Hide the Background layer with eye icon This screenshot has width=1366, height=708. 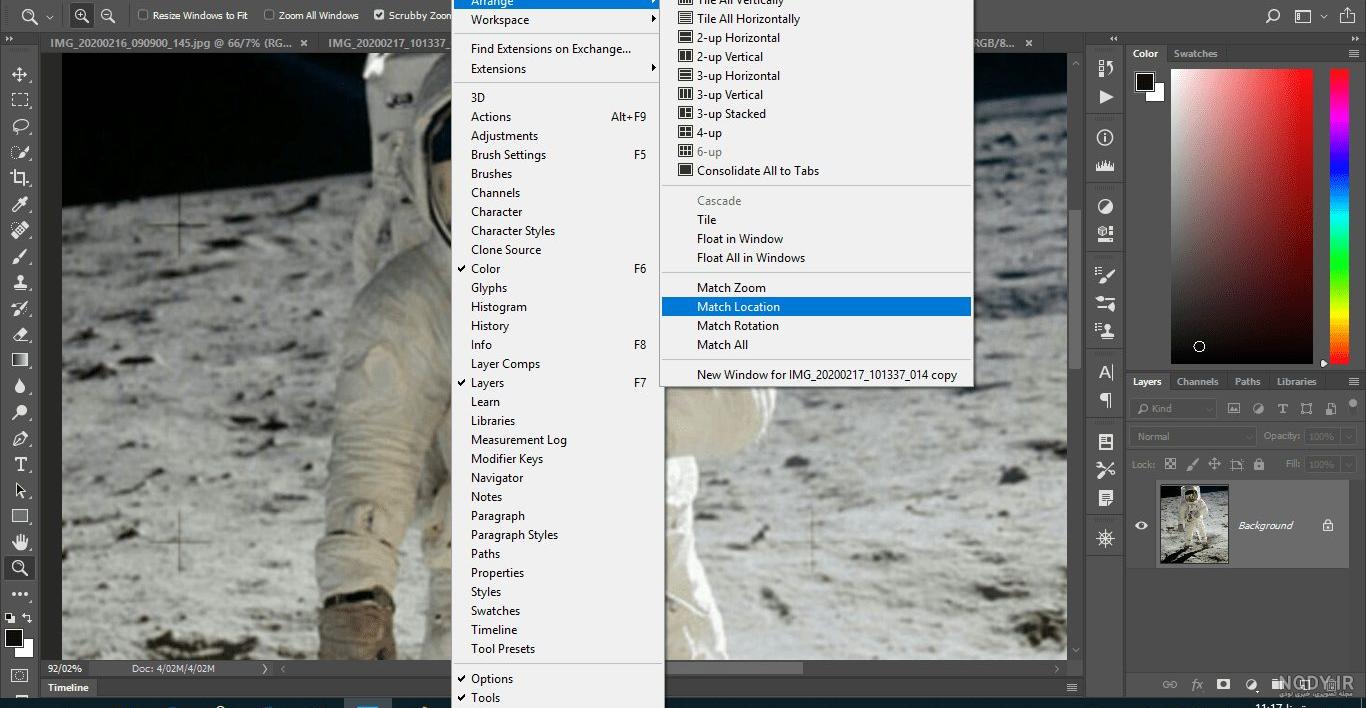click(1141, 525)
